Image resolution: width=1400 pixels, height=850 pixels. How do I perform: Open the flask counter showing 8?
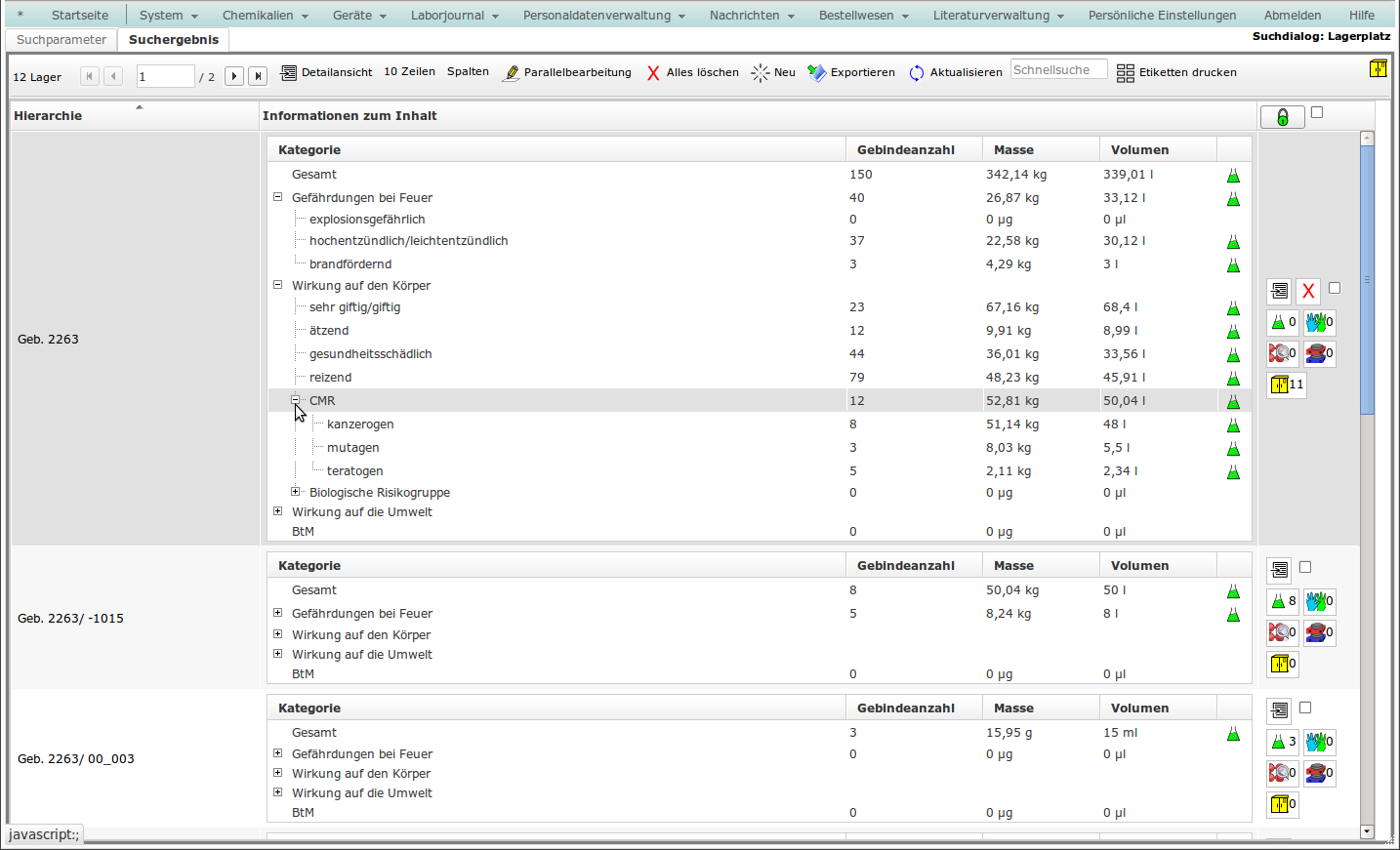click(x=1283, y=601)
